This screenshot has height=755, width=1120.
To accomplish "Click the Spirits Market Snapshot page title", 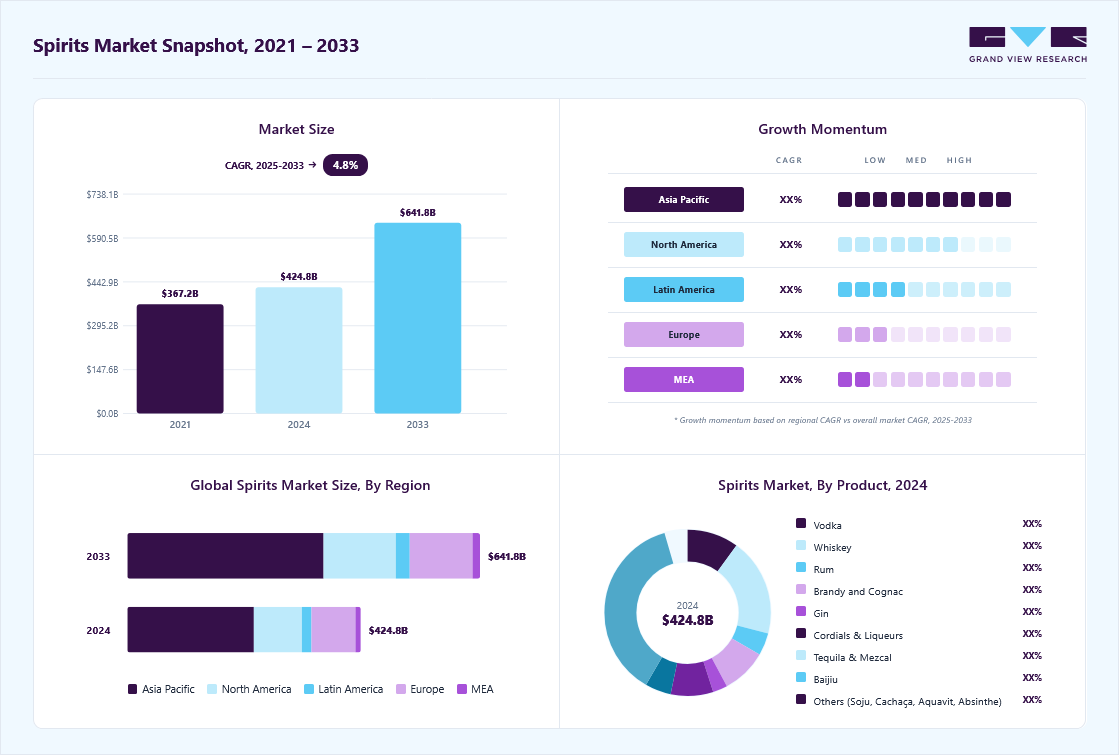I will [x=196, y=46].
